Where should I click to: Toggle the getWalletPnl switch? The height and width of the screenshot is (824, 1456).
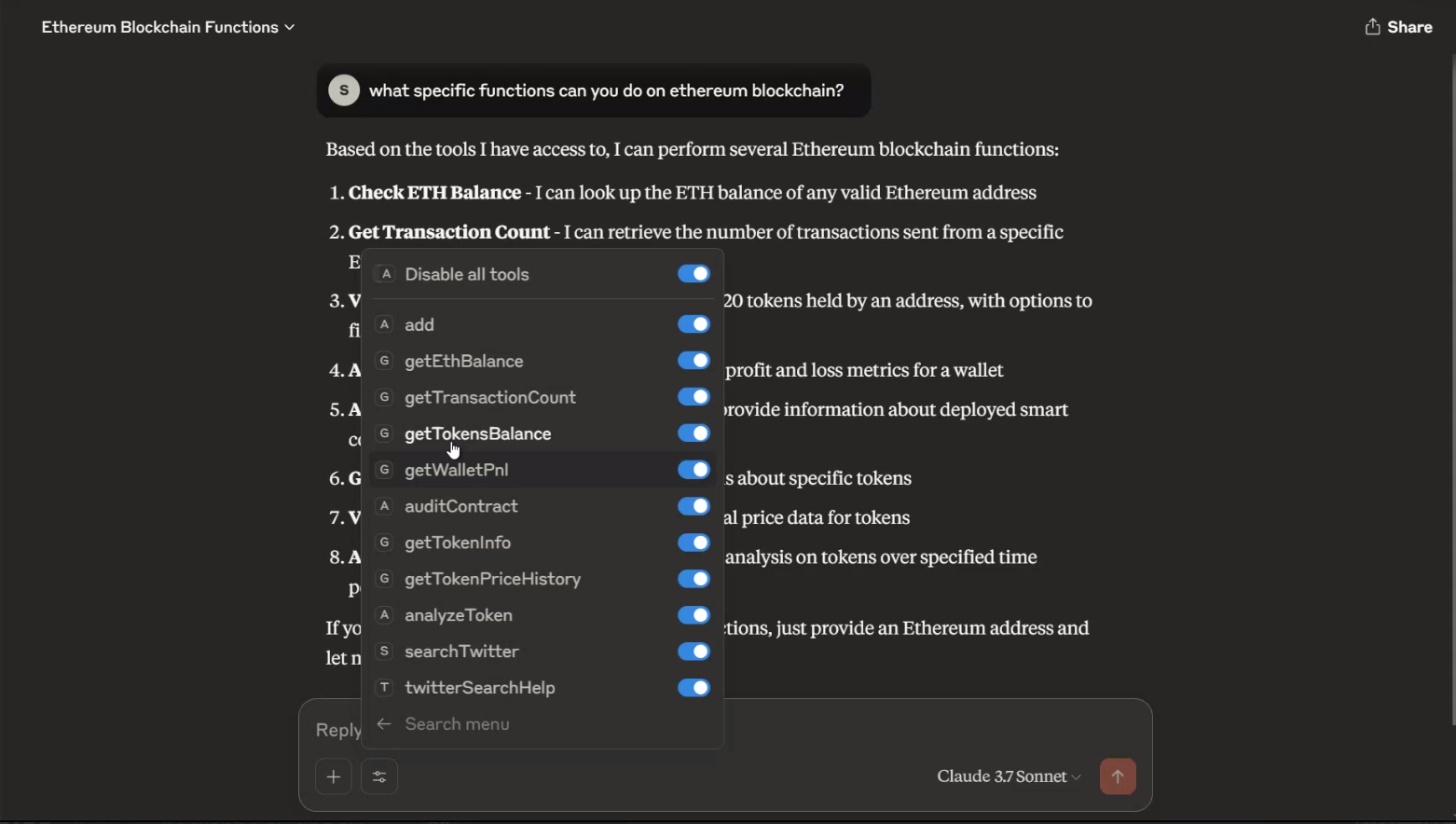[x=694, y=470]
